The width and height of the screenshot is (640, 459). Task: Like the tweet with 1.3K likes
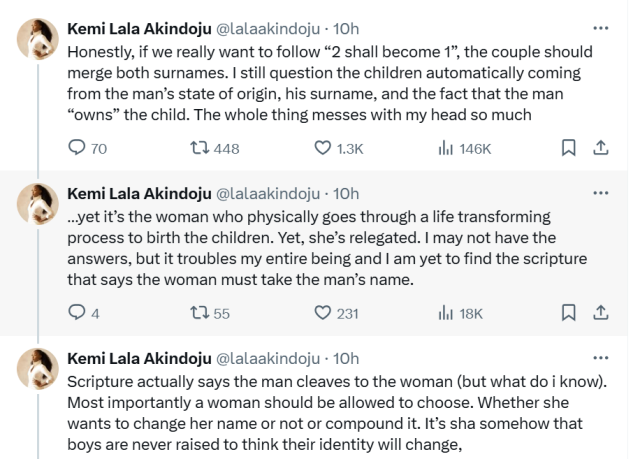click(x=323, y=148)
